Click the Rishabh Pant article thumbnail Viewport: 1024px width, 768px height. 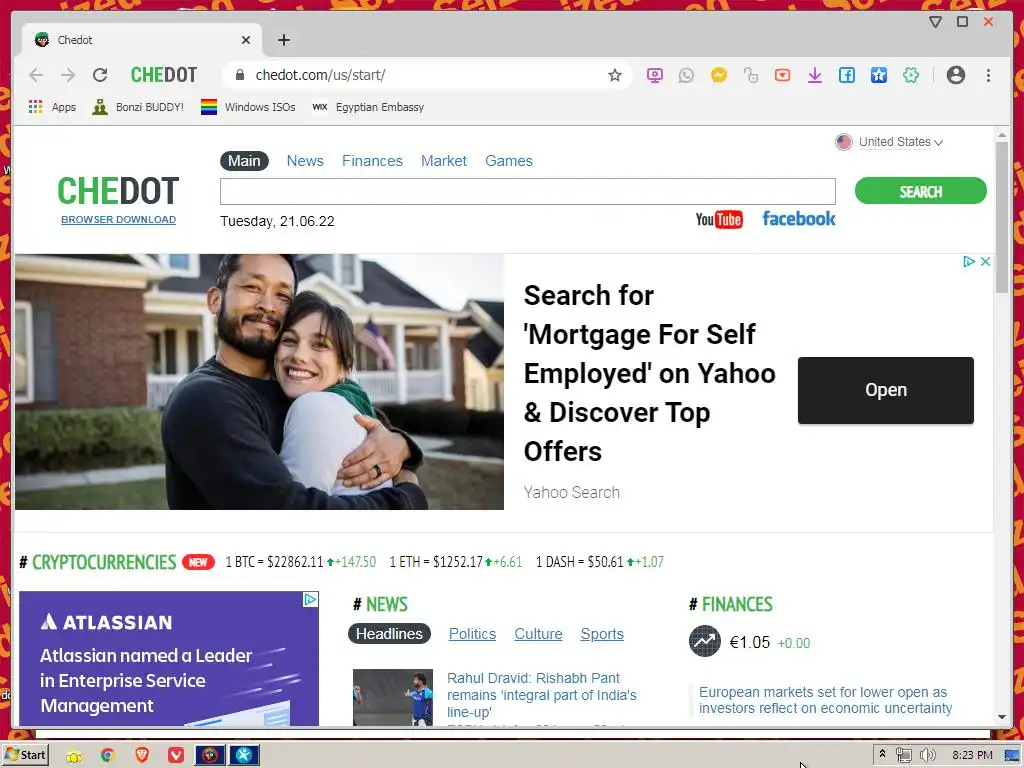[392, 697]
